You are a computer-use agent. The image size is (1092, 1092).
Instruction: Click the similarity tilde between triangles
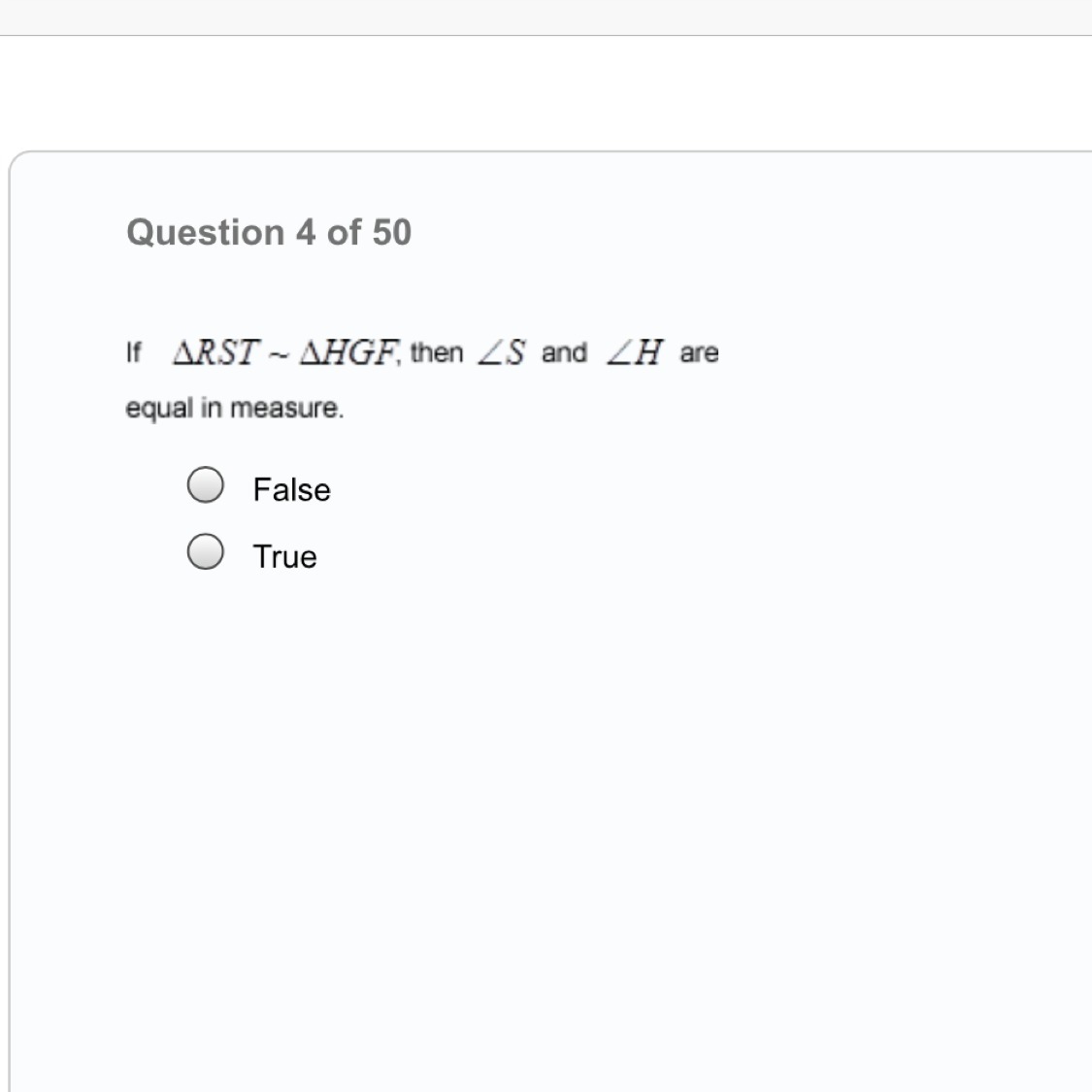click(279, 353)
